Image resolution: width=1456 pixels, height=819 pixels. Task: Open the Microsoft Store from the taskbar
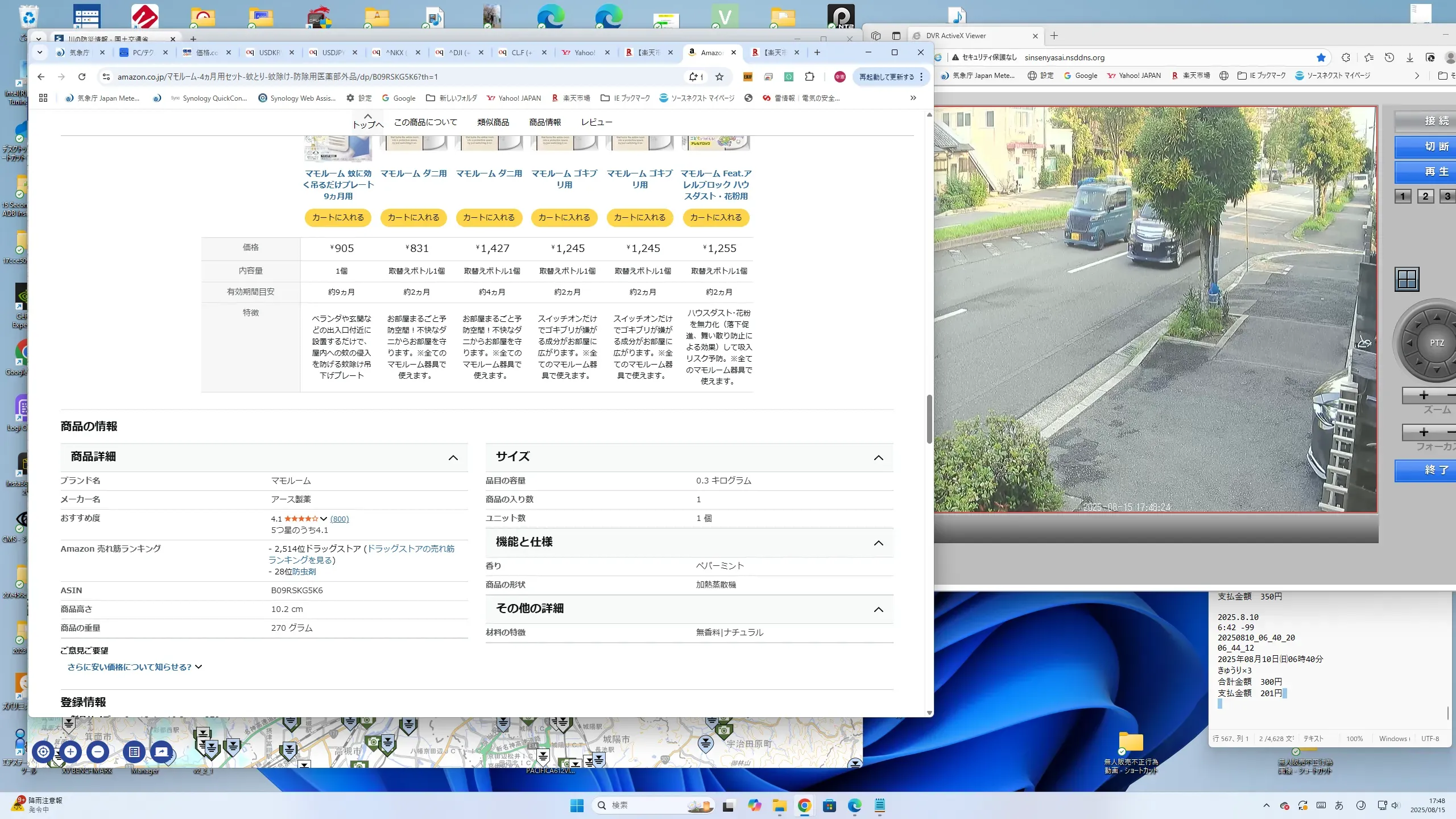point(829,805)
